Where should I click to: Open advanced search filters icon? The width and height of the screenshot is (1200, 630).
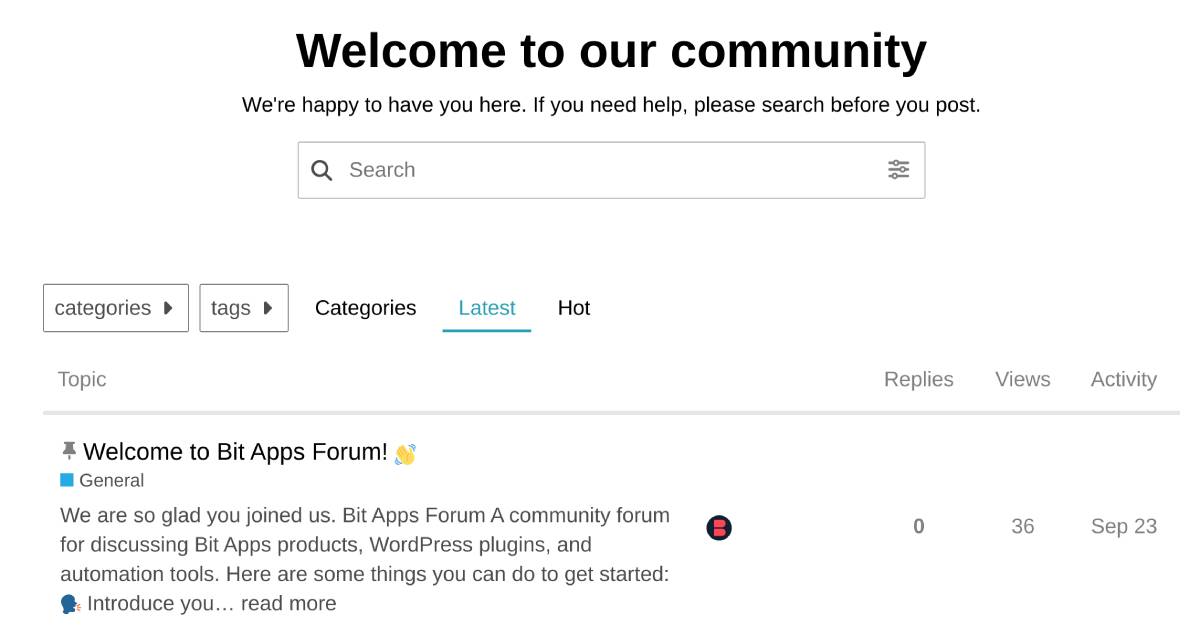898,170
